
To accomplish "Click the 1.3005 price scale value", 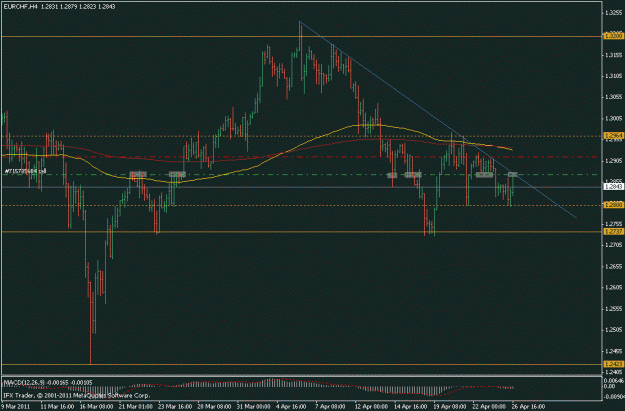I will (613, 118).
